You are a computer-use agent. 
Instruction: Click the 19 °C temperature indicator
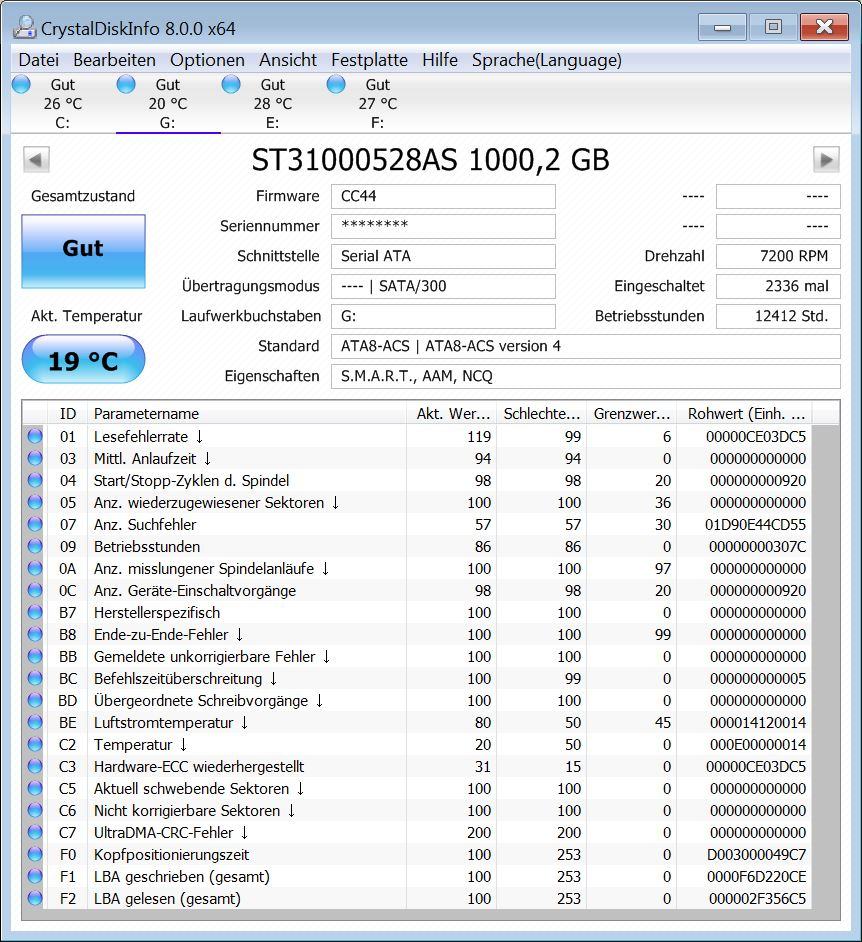[83, 359]
